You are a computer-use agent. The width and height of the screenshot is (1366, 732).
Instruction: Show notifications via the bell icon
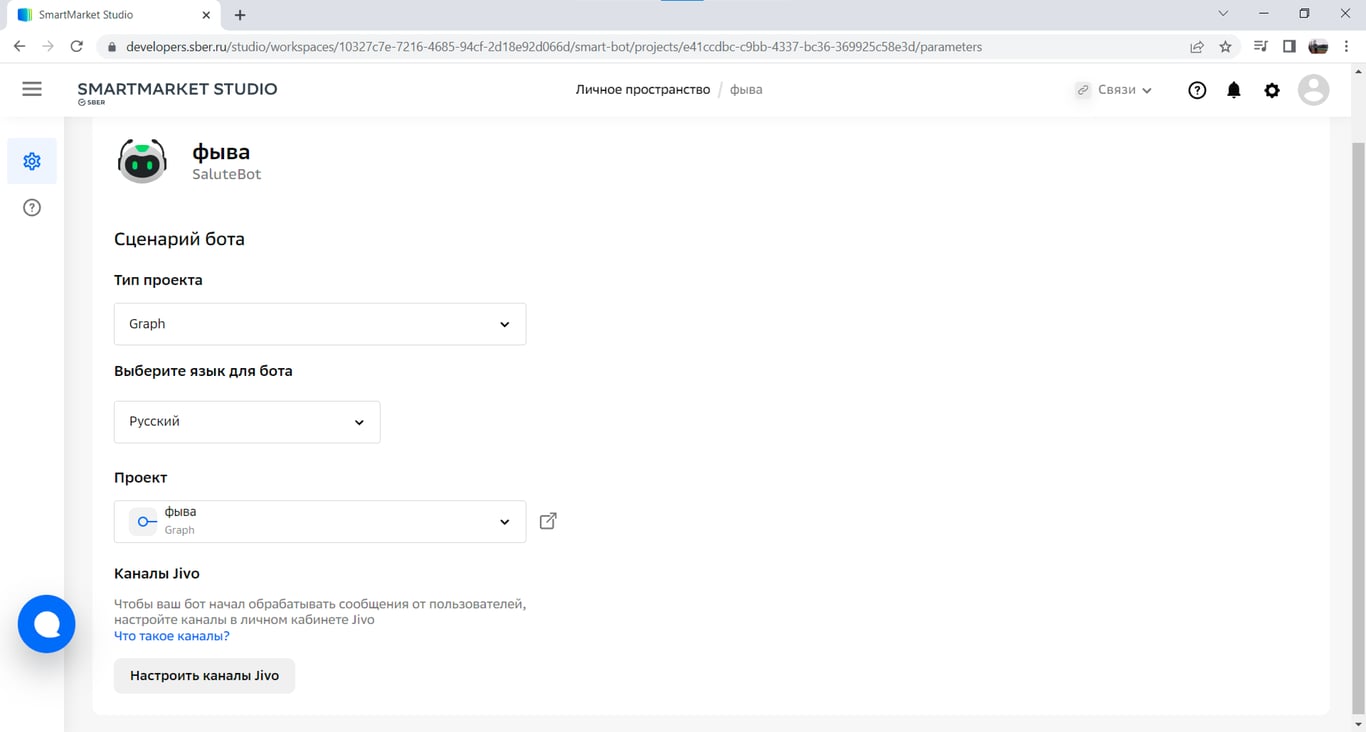(x=1234, y=90)
